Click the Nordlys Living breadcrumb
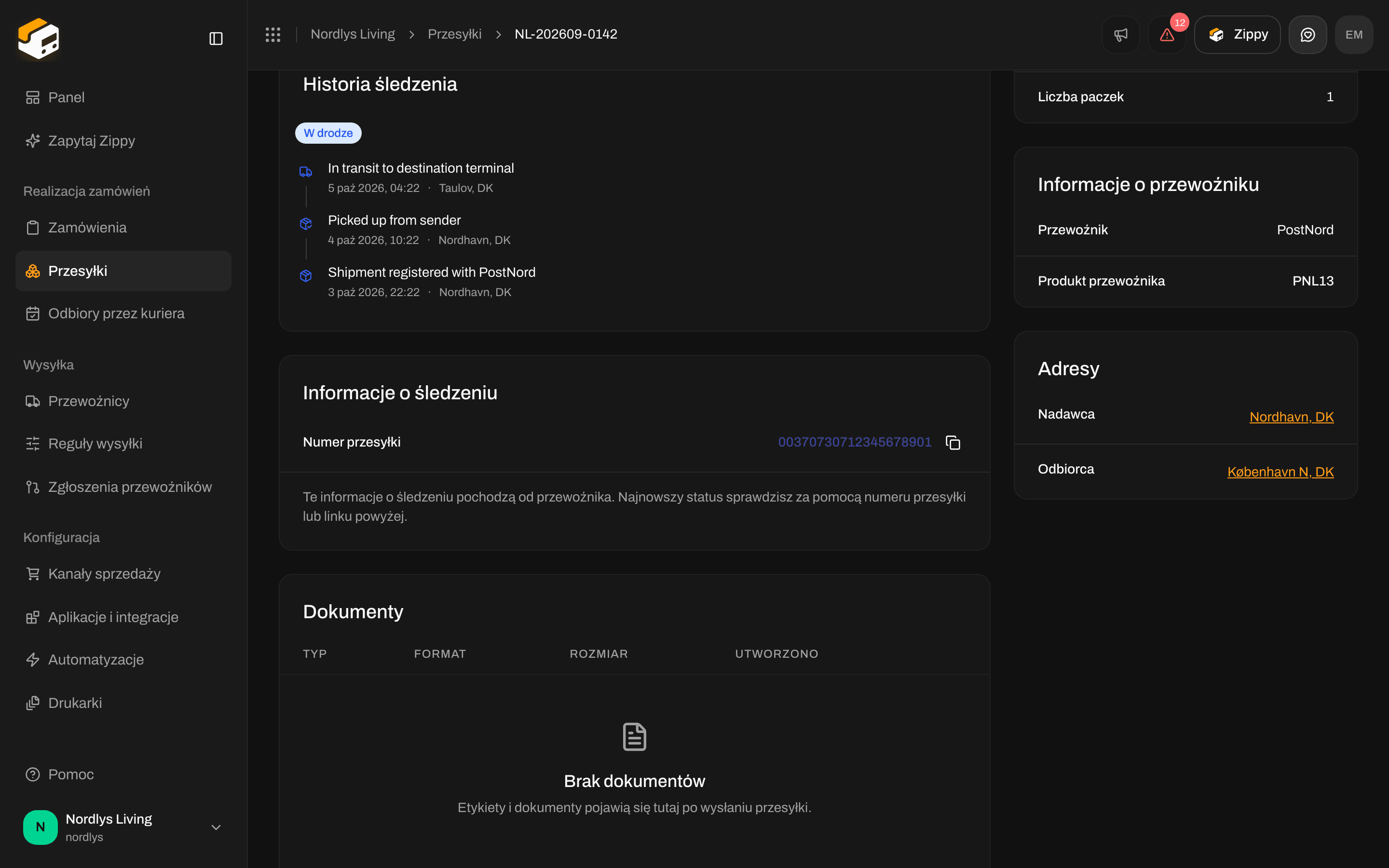Viewport: 1389px width, 868px height. coord(353,34)
